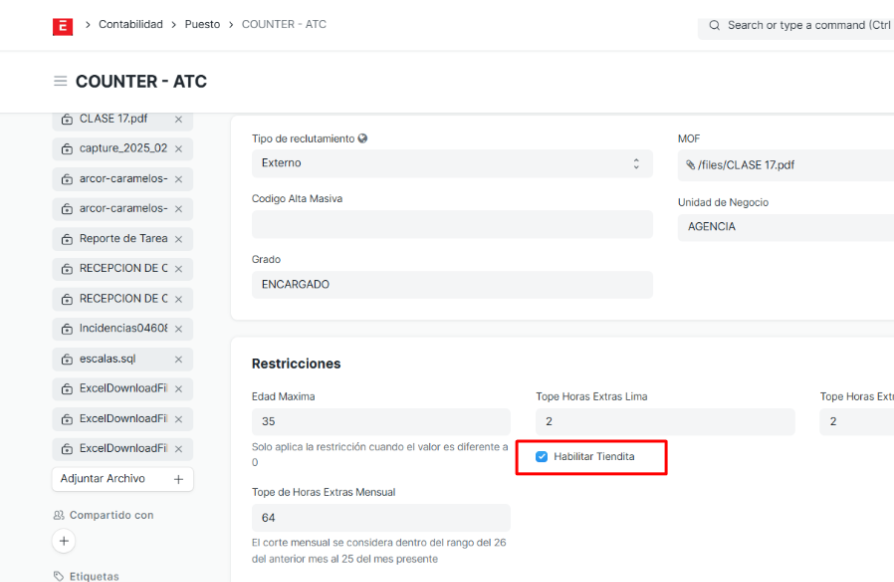Click the Edad Maxima input field
The width and height of the screenshot is (894, 582).
[380, 422]
